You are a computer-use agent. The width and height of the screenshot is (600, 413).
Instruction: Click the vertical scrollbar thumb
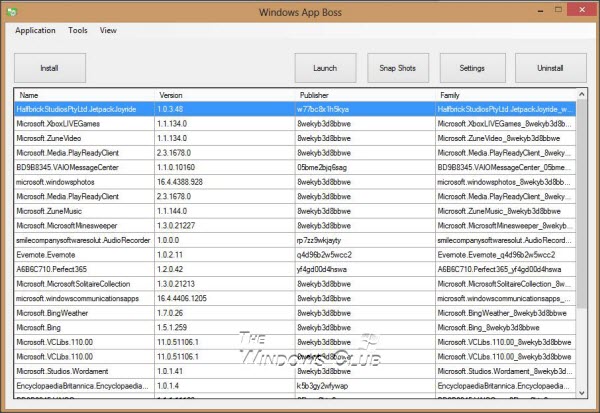tap(582, 204)
